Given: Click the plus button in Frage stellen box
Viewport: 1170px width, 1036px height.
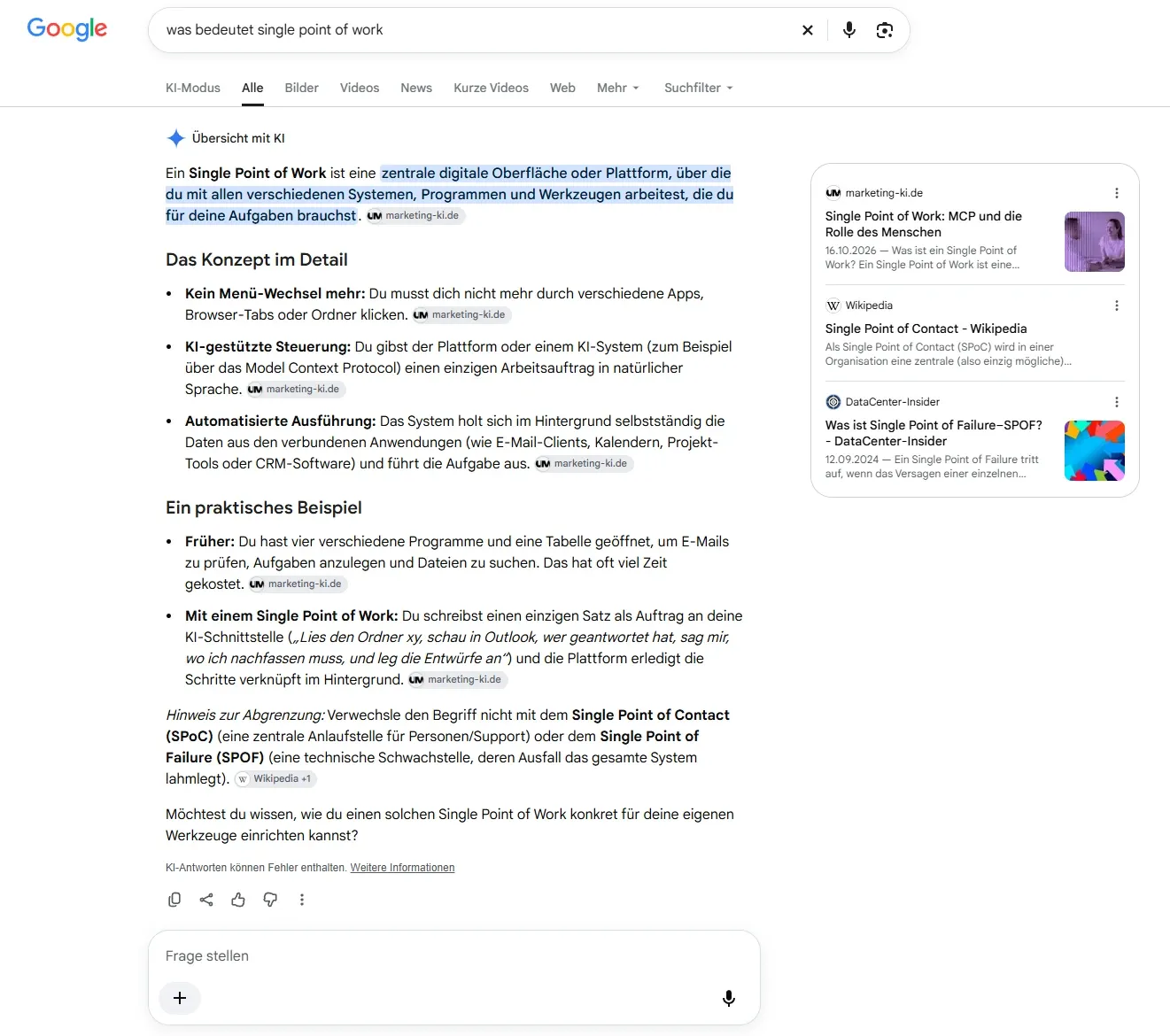Looking at the screenshot, I should [x=180, y=998].
